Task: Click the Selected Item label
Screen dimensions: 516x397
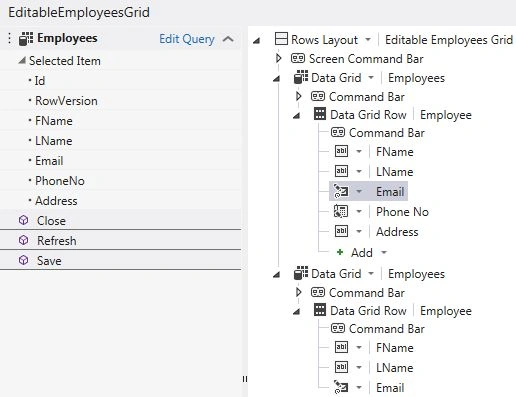Action: click(x=65, y=61)
